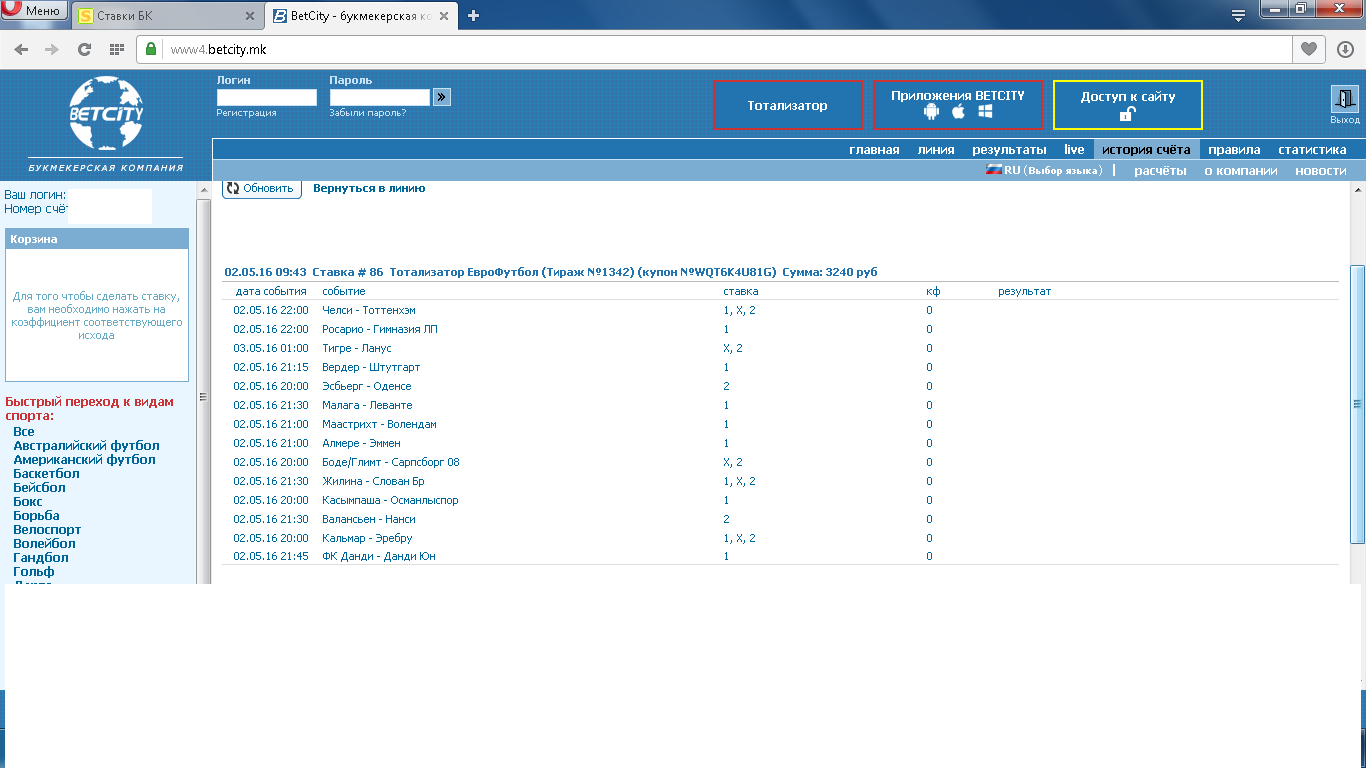The height and width of the screenshot is (768, 1366).
Task: Click the sidebar splitter handle
Action: coord(203,396)
